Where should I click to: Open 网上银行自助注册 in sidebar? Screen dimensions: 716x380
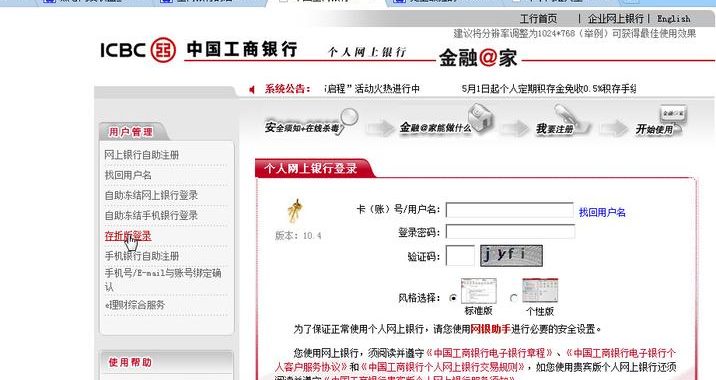coord(142,155)
